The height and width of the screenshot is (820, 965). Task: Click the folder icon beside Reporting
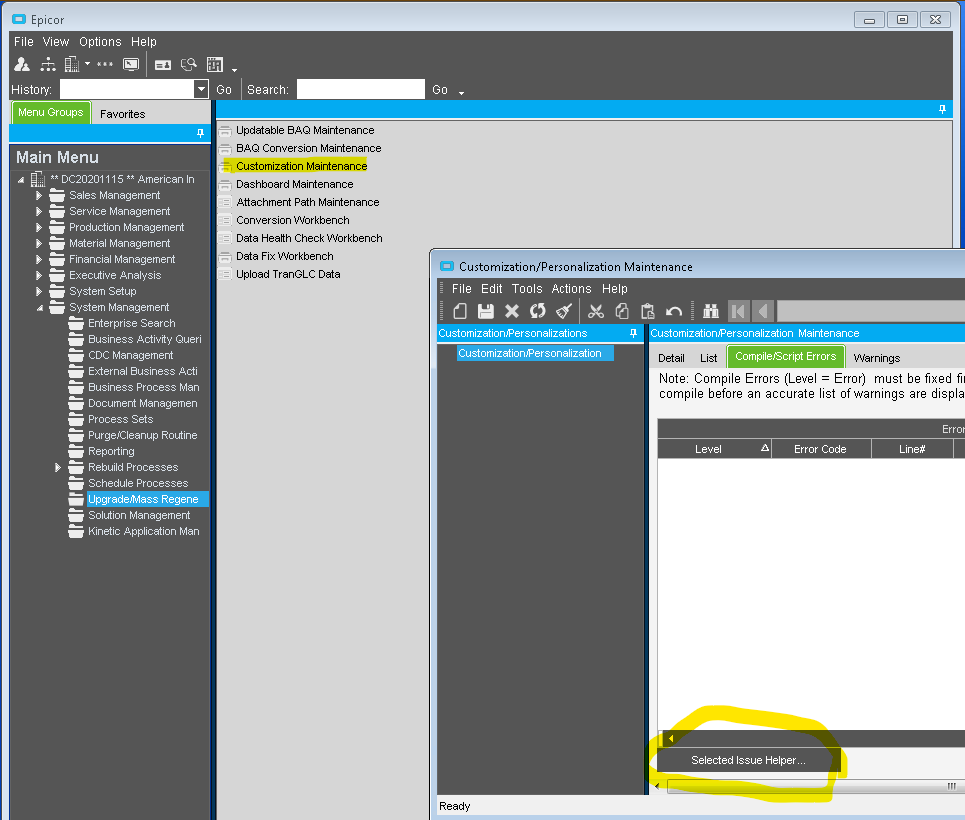(x=76, y=451)
